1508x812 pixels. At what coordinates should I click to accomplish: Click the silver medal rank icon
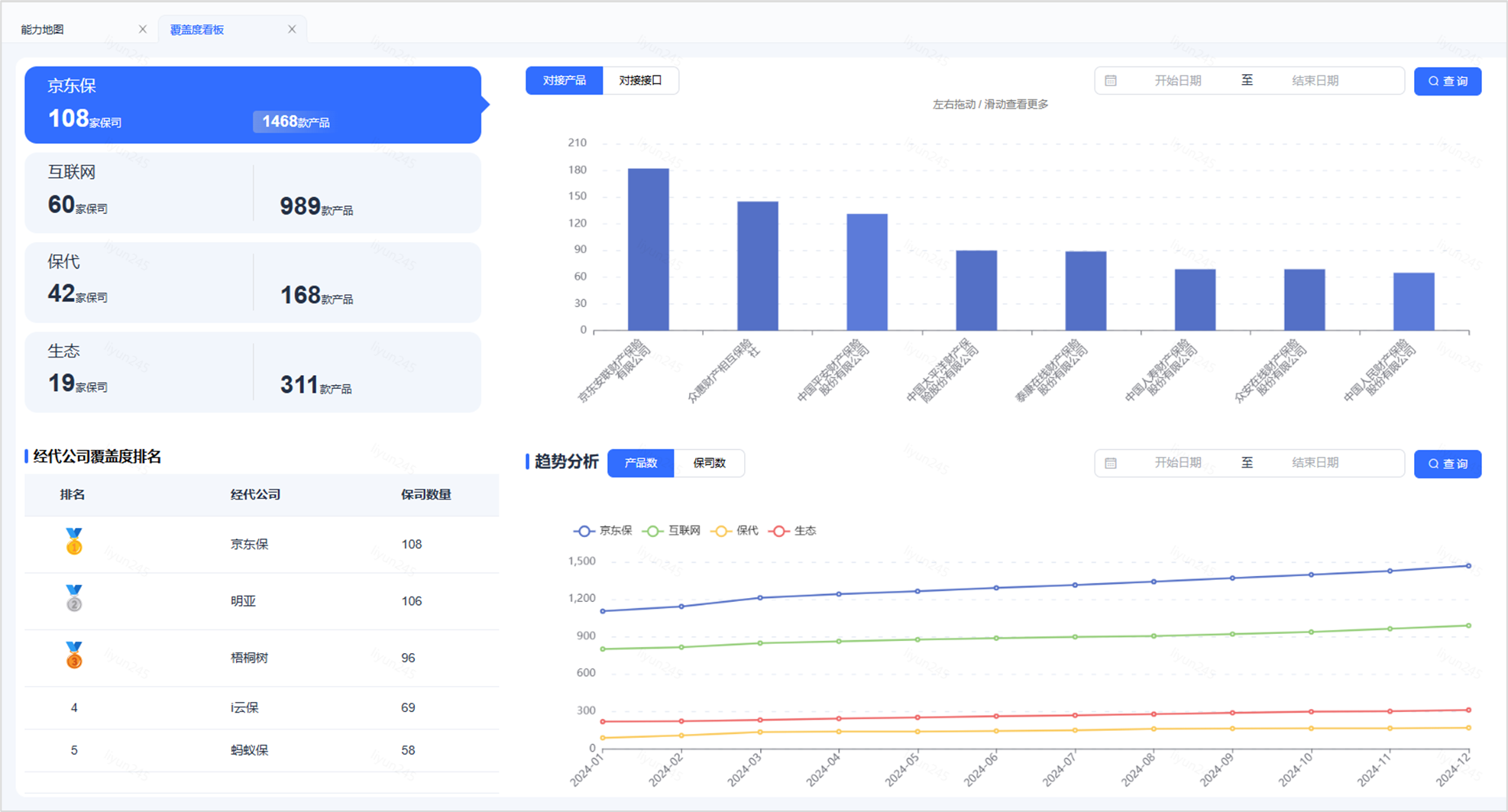click(74, 598)
